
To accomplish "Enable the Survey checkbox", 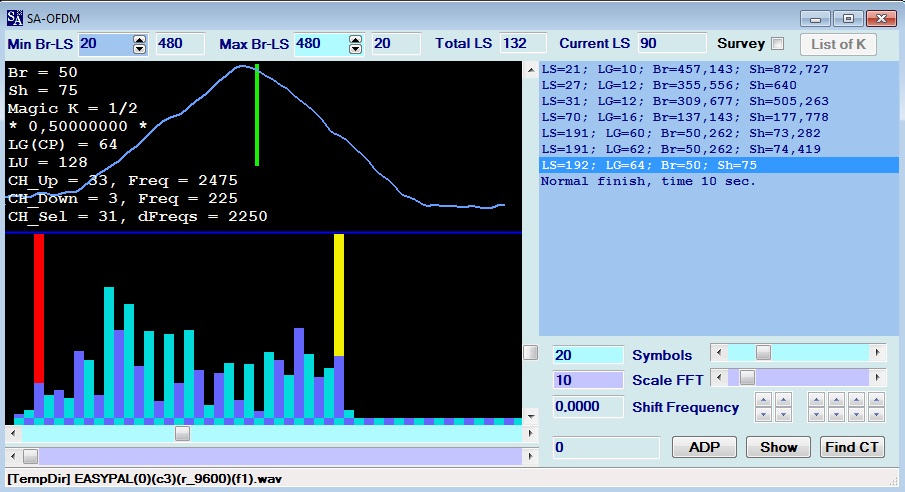I will point(778,44).
